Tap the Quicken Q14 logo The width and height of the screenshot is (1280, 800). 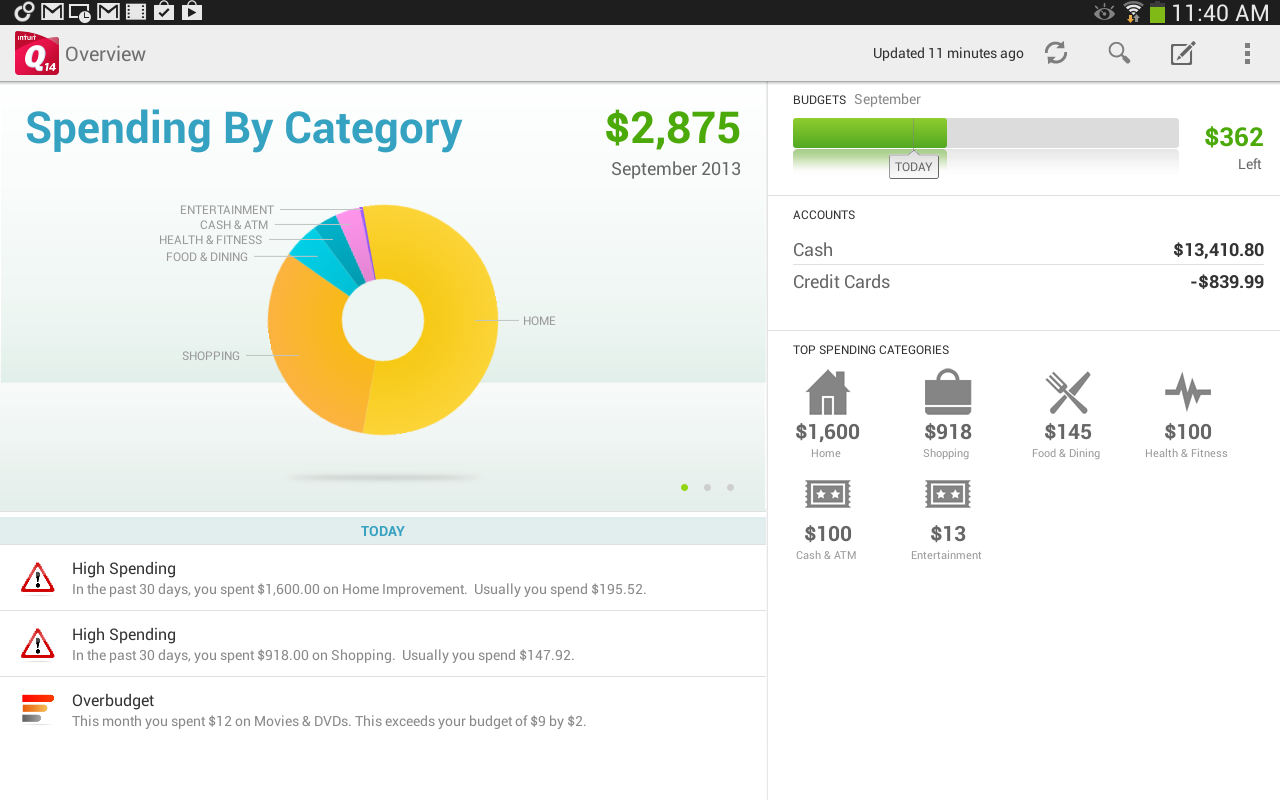click(36, 52)
